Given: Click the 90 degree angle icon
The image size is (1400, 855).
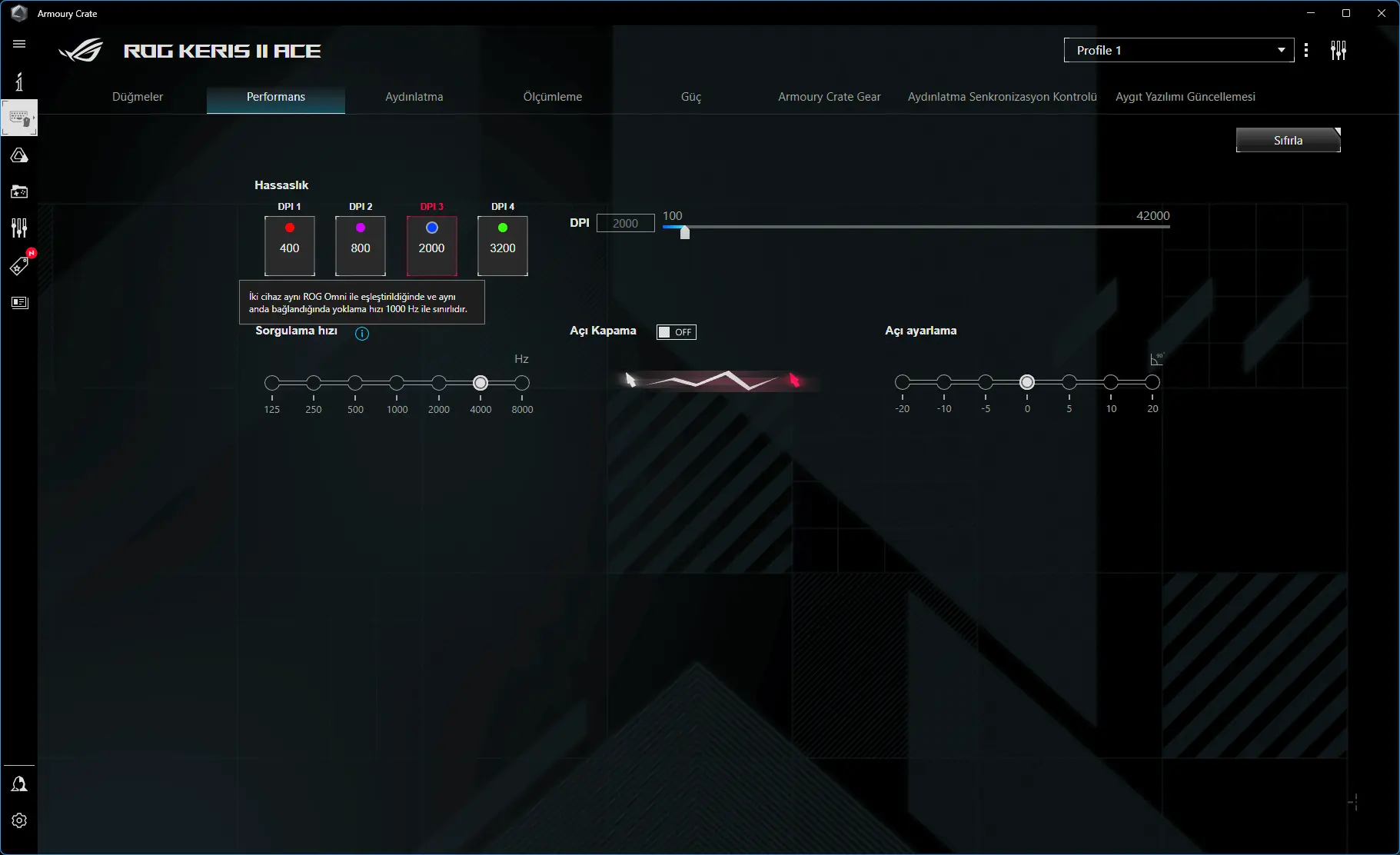Looking at the screenshot, I should coord(1157,359).
